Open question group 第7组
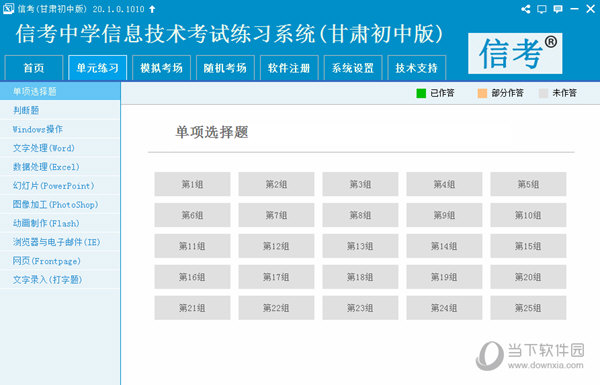The image size is (600, 385). tap(276, 215)
